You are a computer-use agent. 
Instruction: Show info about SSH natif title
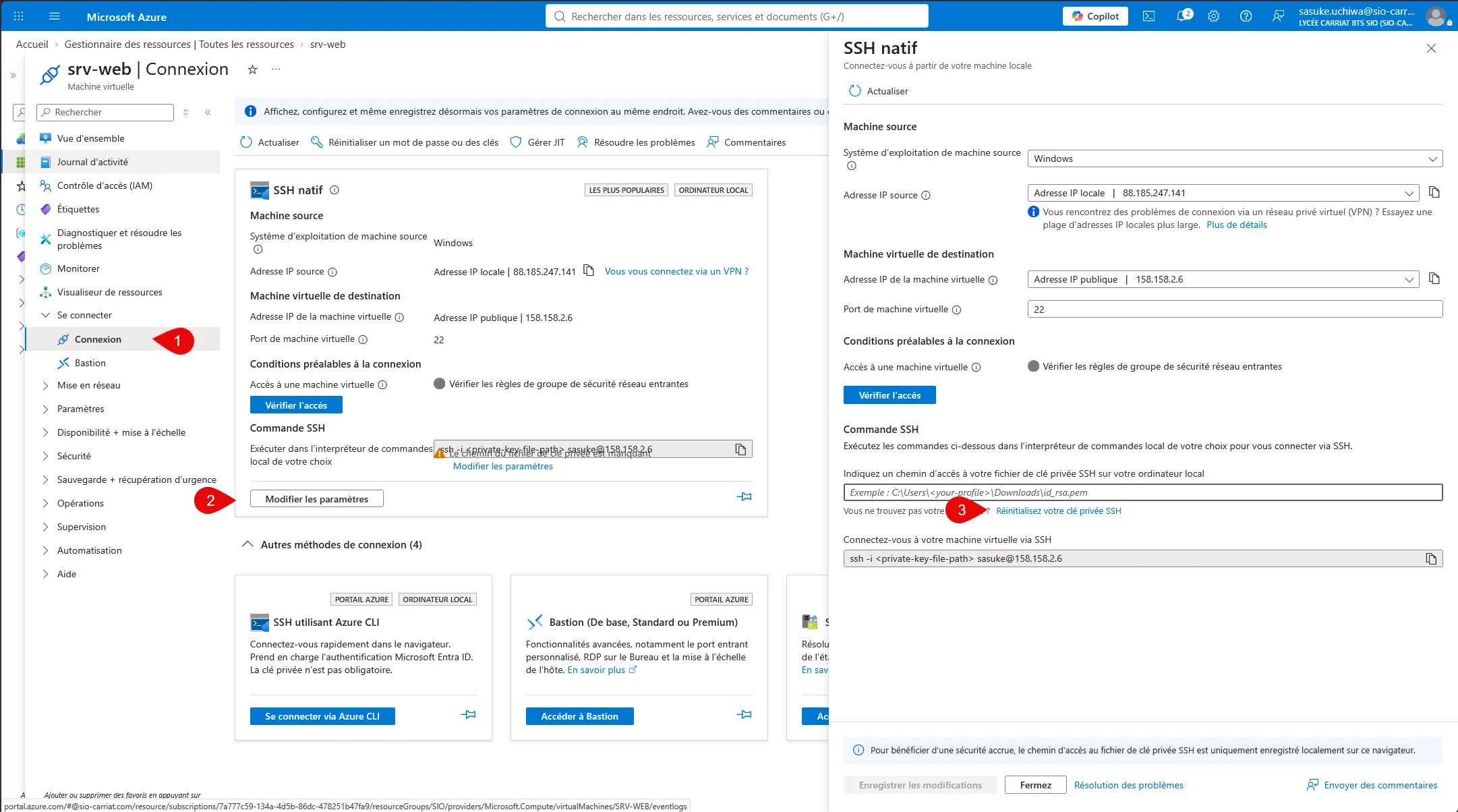tap(334, 190)
